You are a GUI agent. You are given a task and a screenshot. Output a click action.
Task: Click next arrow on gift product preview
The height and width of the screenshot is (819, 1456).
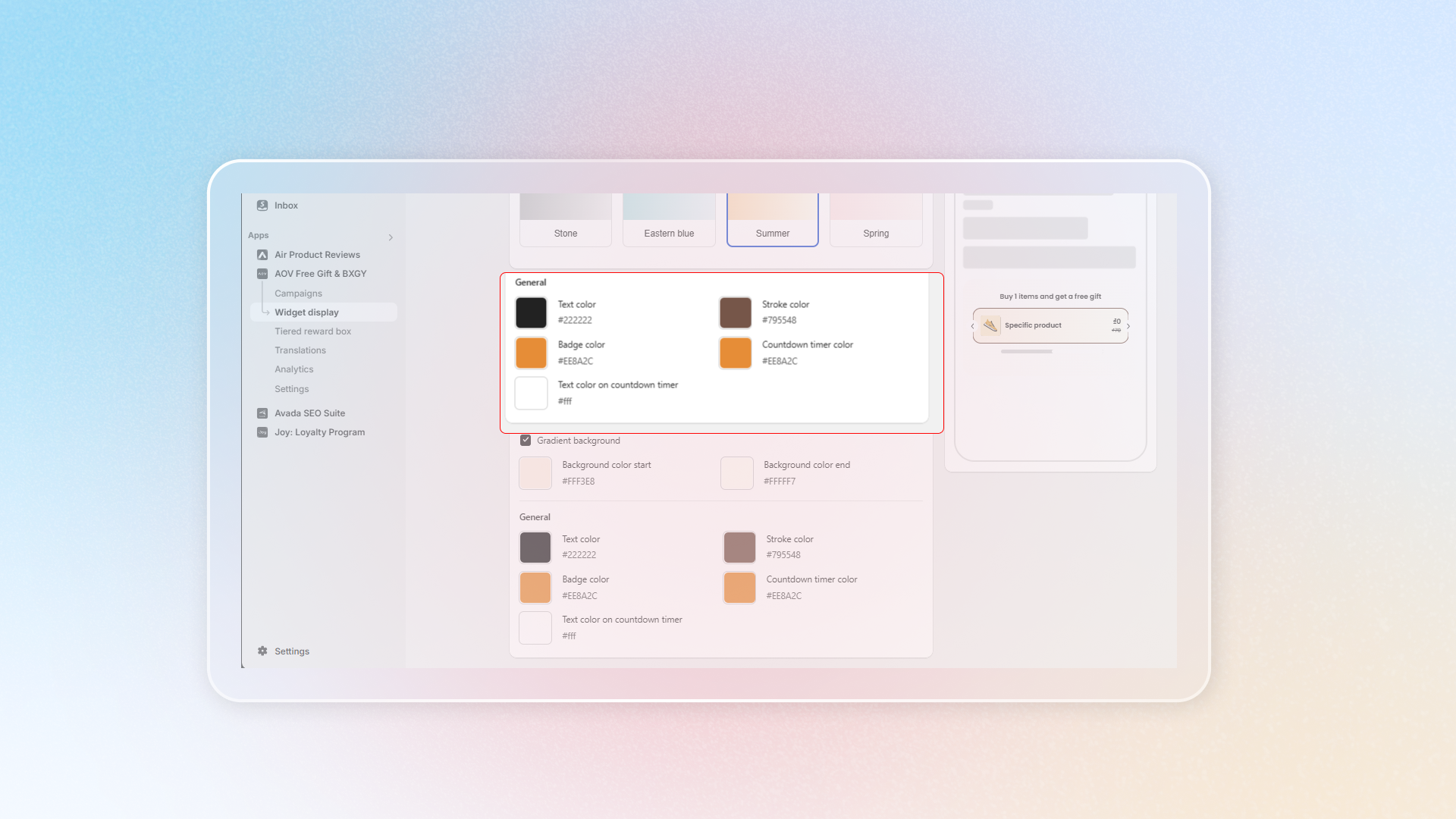(1128, 326)
